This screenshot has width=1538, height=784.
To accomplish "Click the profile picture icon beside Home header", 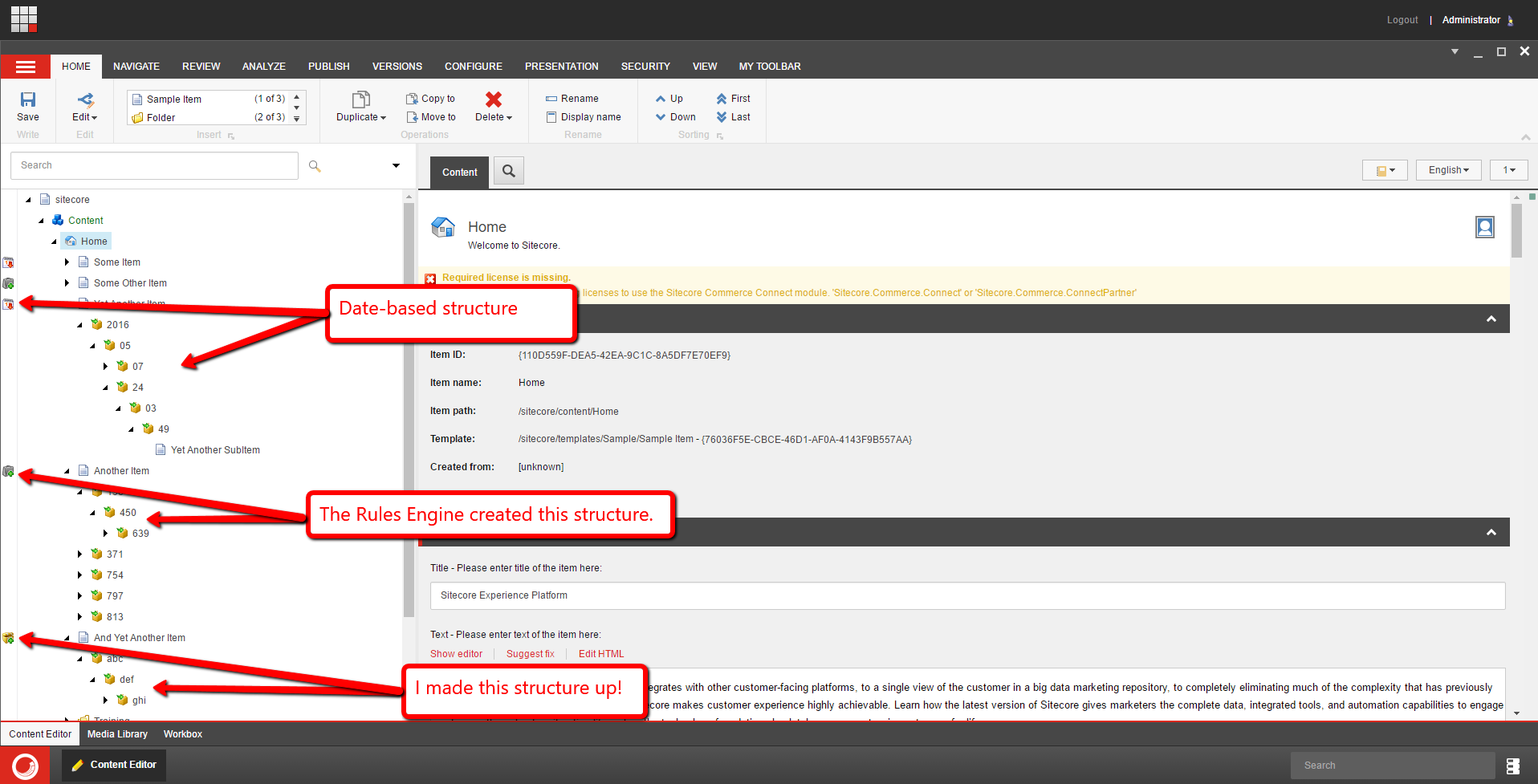I will 1484,228.
